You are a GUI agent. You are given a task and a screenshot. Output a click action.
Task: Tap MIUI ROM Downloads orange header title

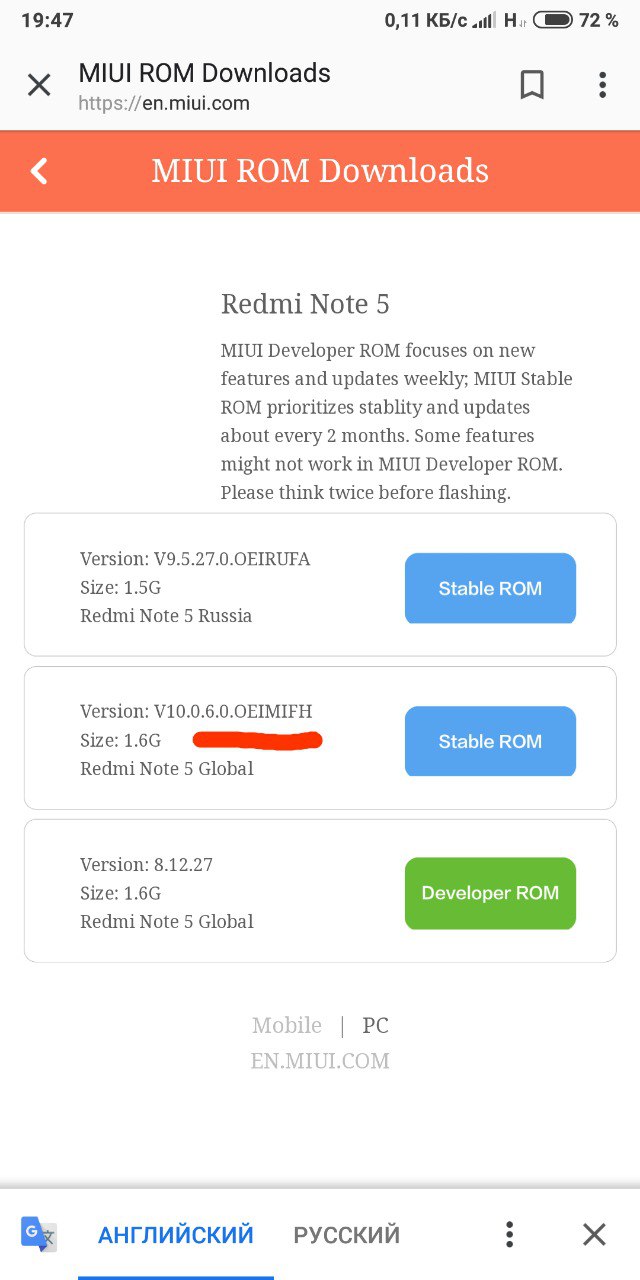coord(320,171)
